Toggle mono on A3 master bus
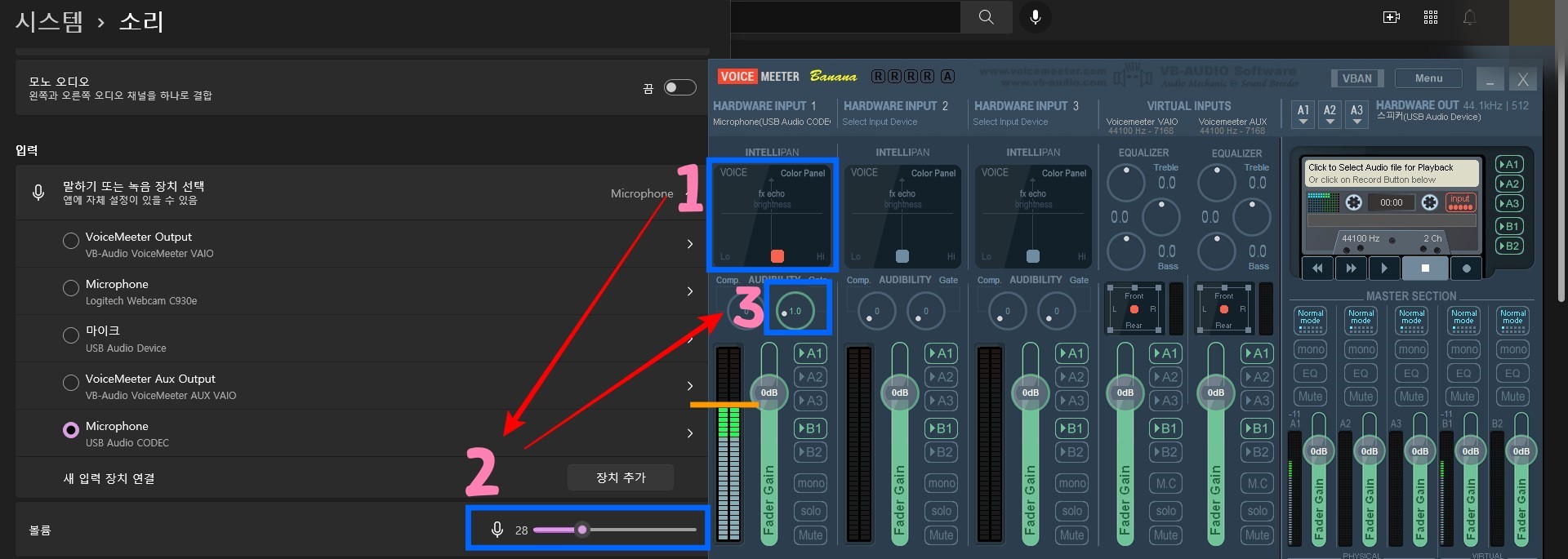 1411,349
